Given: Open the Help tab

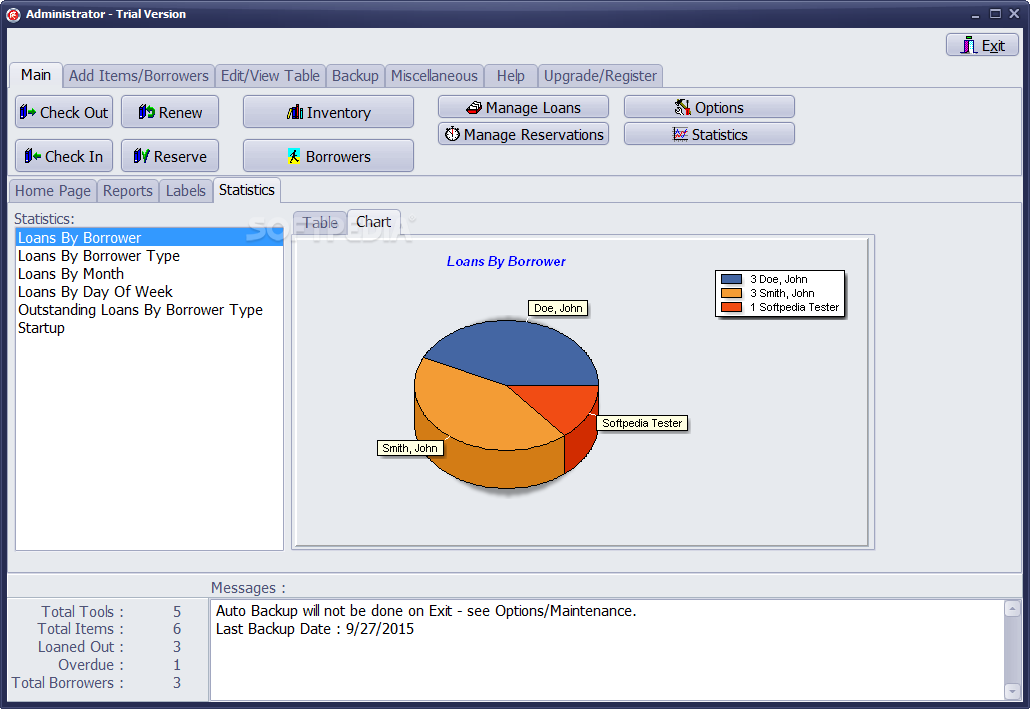Looking at the screenshot, I should click(x=510, y=76).
